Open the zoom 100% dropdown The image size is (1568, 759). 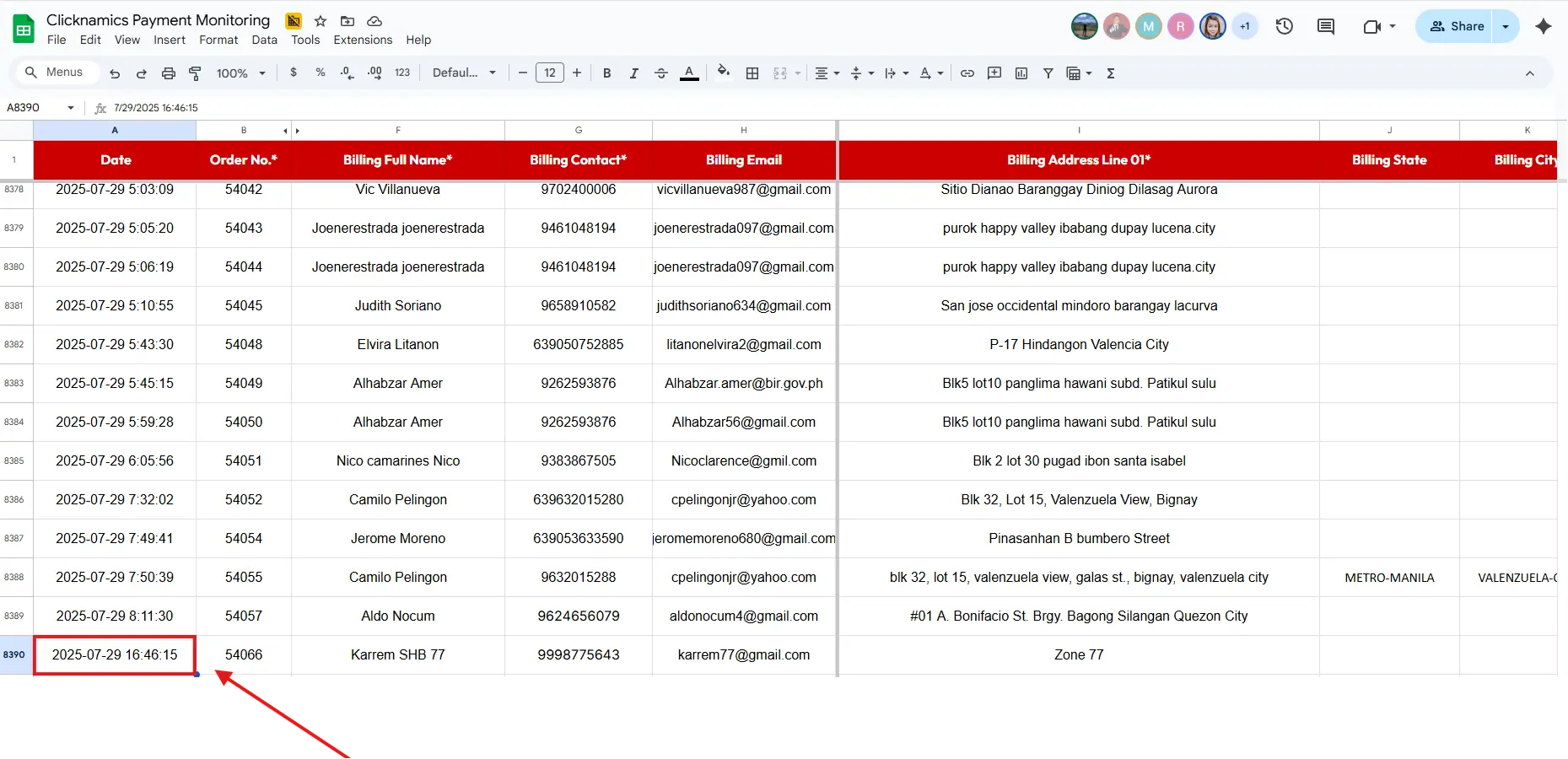[240, 73]
